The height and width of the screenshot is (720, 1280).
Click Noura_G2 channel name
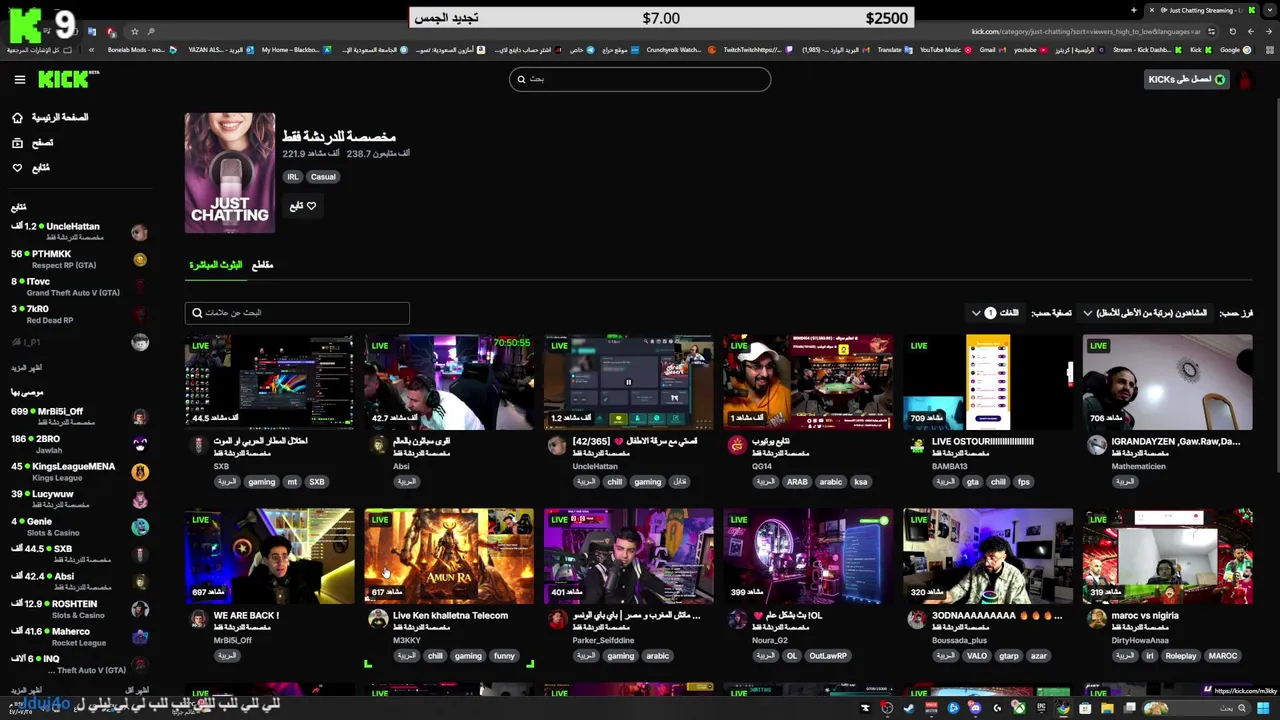[x=770, y=641]
